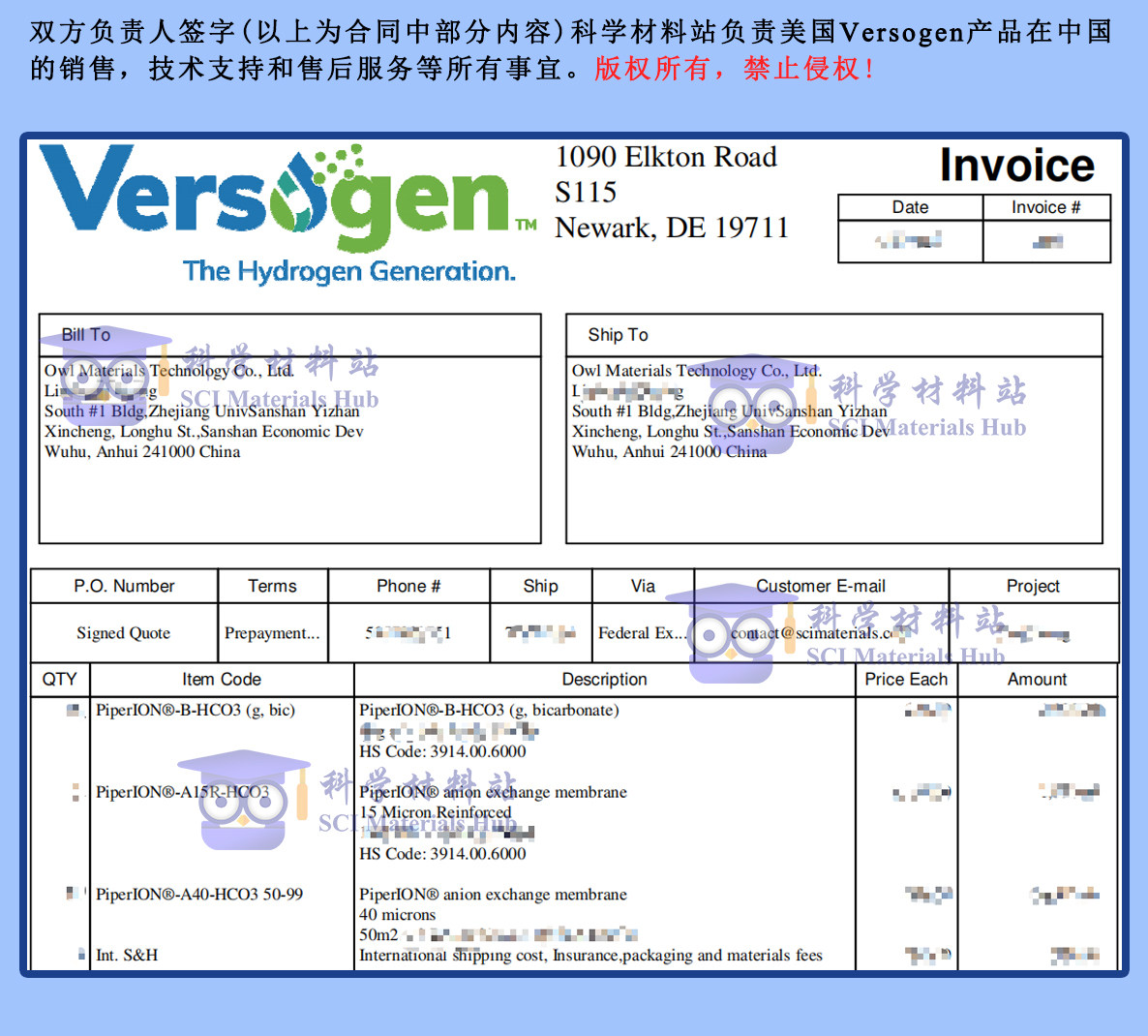Click the "P.O. Number" column header
The height and width of the screenshot is (1036, 1148).
pos(125,587)
